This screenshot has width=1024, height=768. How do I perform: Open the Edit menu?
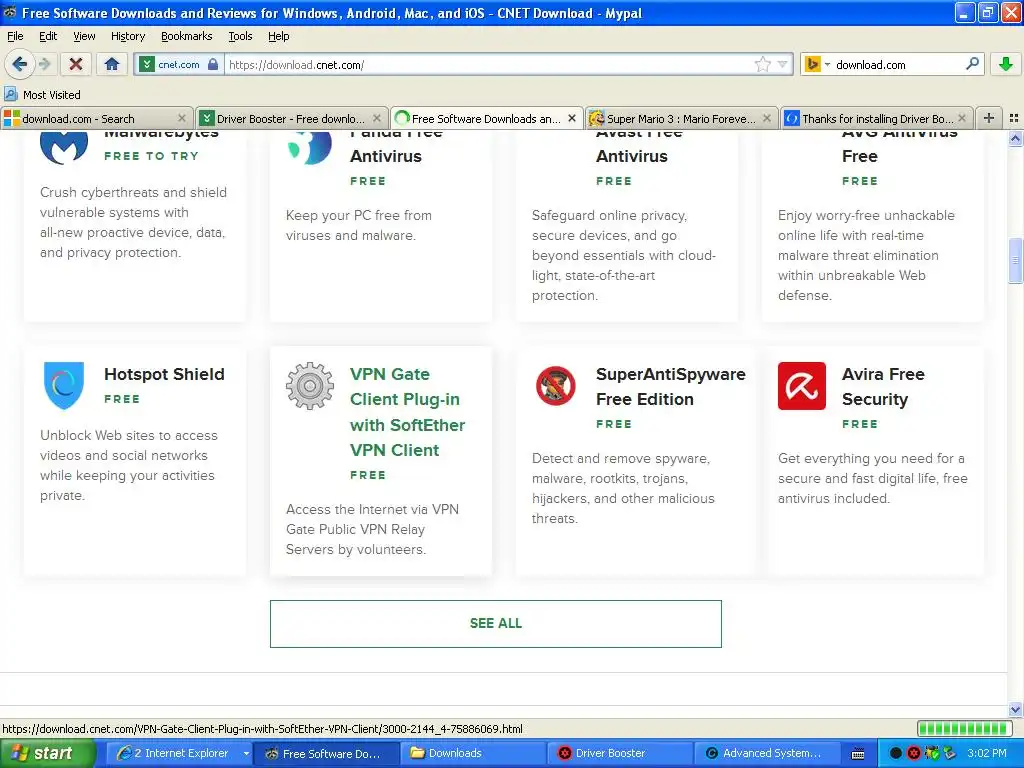click(x=48, y=36)
